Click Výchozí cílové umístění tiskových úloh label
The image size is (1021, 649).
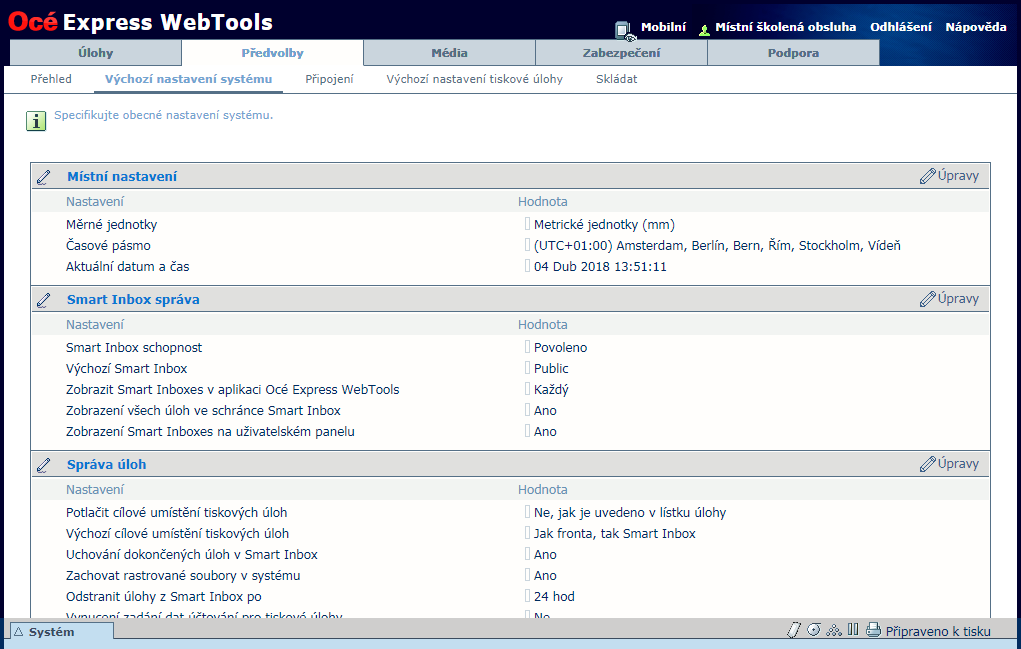pos(177,533)
